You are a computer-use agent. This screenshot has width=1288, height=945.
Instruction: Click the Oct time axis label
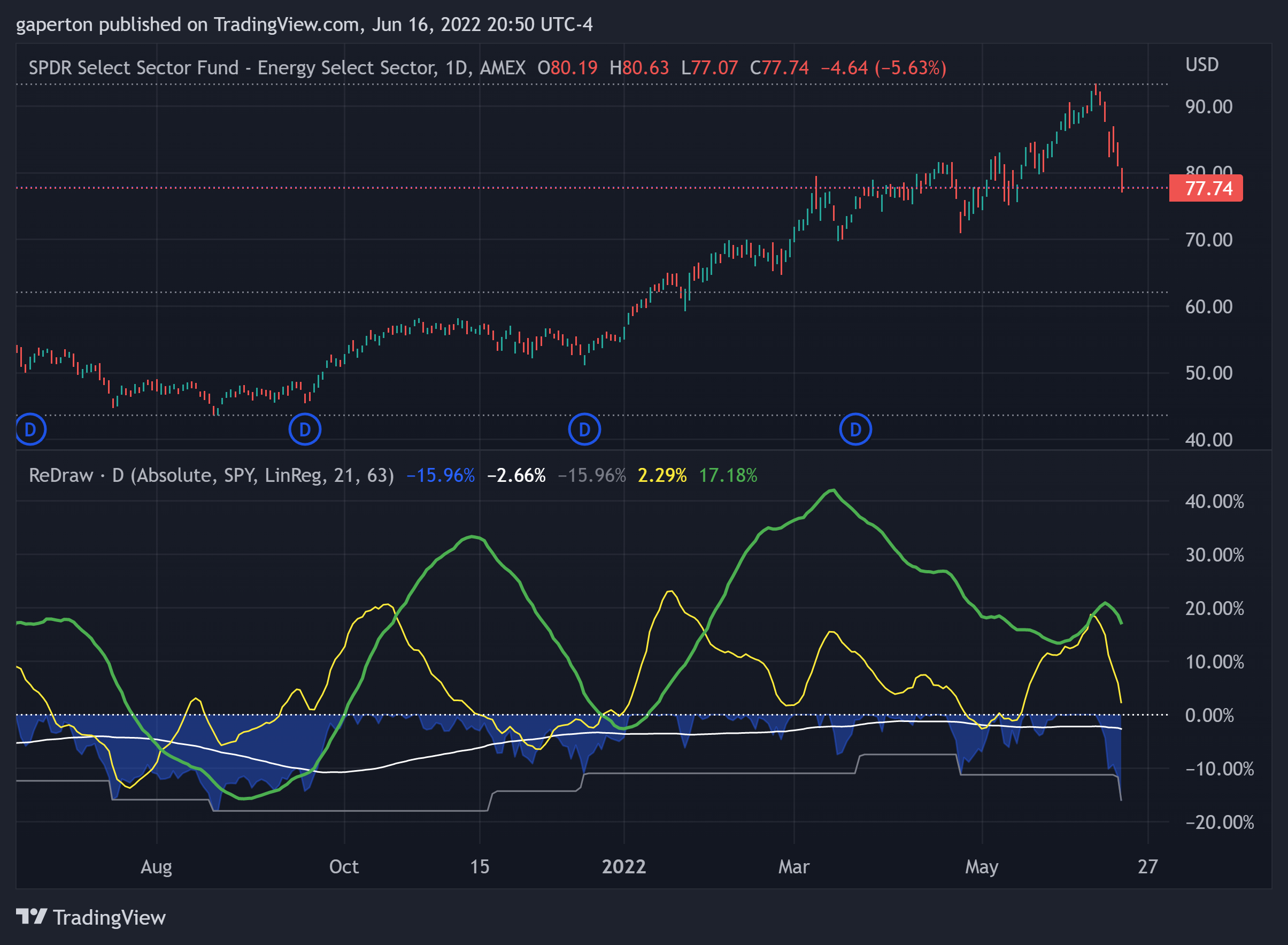(344, 866)
